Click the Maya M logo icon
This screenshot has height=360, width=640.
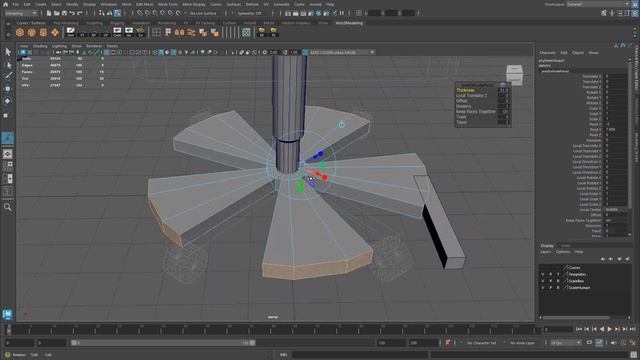pos(7,314)
